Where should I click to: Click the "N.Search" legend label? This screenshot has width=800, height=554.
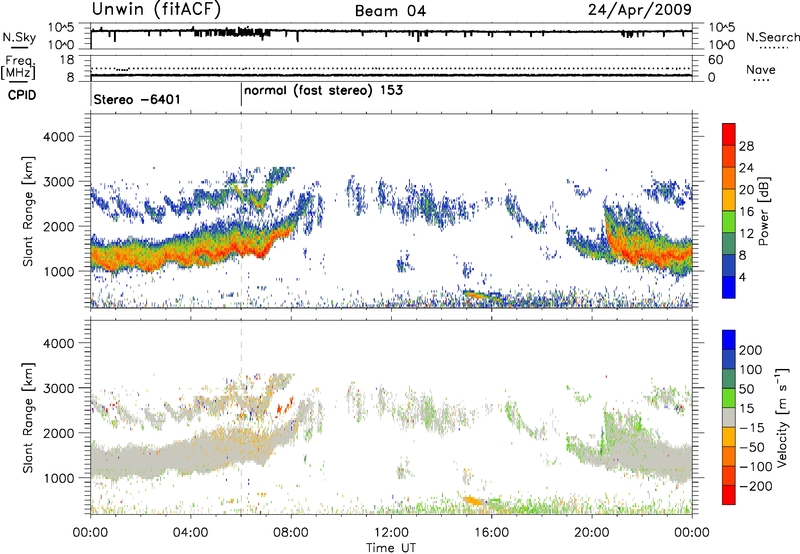[x=772, y=37]
